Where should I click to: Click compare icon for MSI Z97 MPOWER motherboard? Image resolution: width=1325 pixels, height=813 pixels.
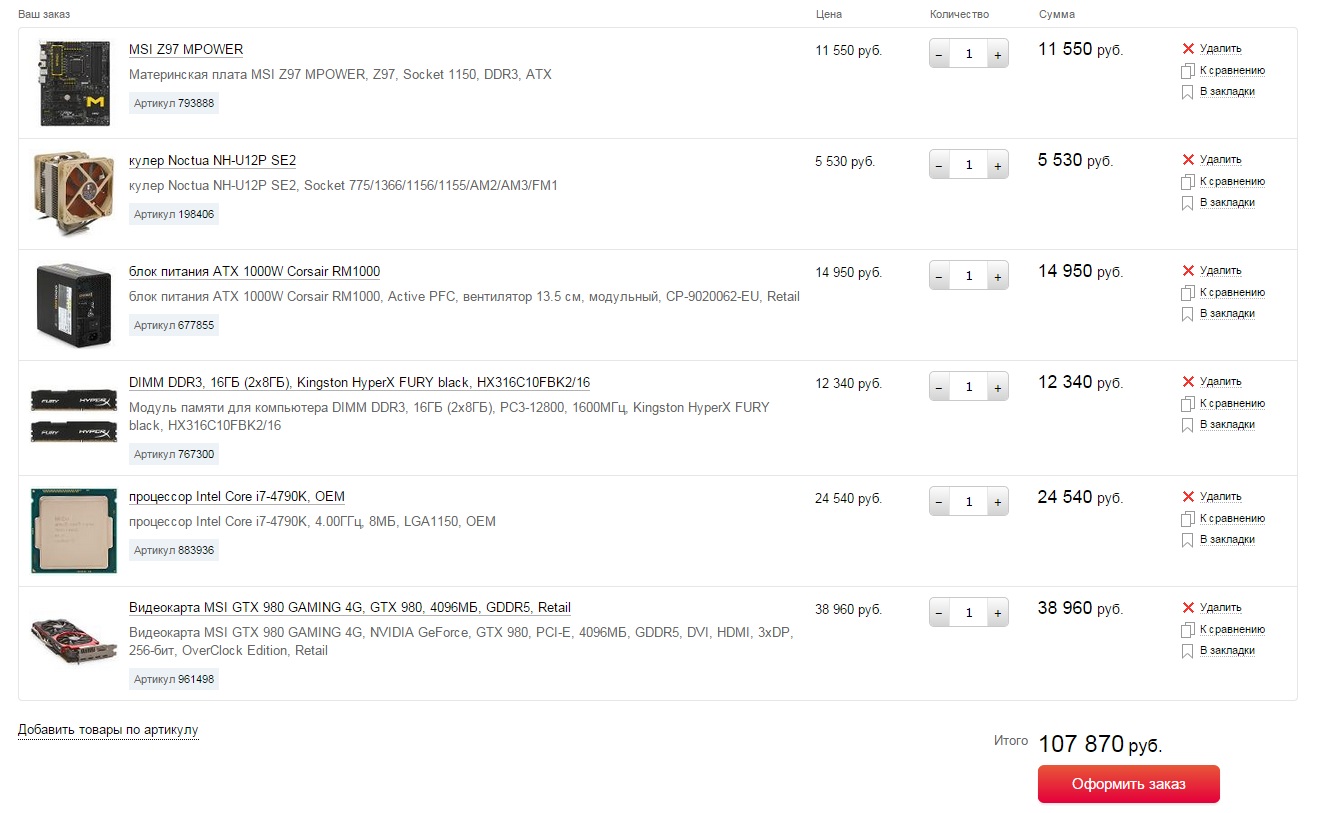pos(1188,71)
